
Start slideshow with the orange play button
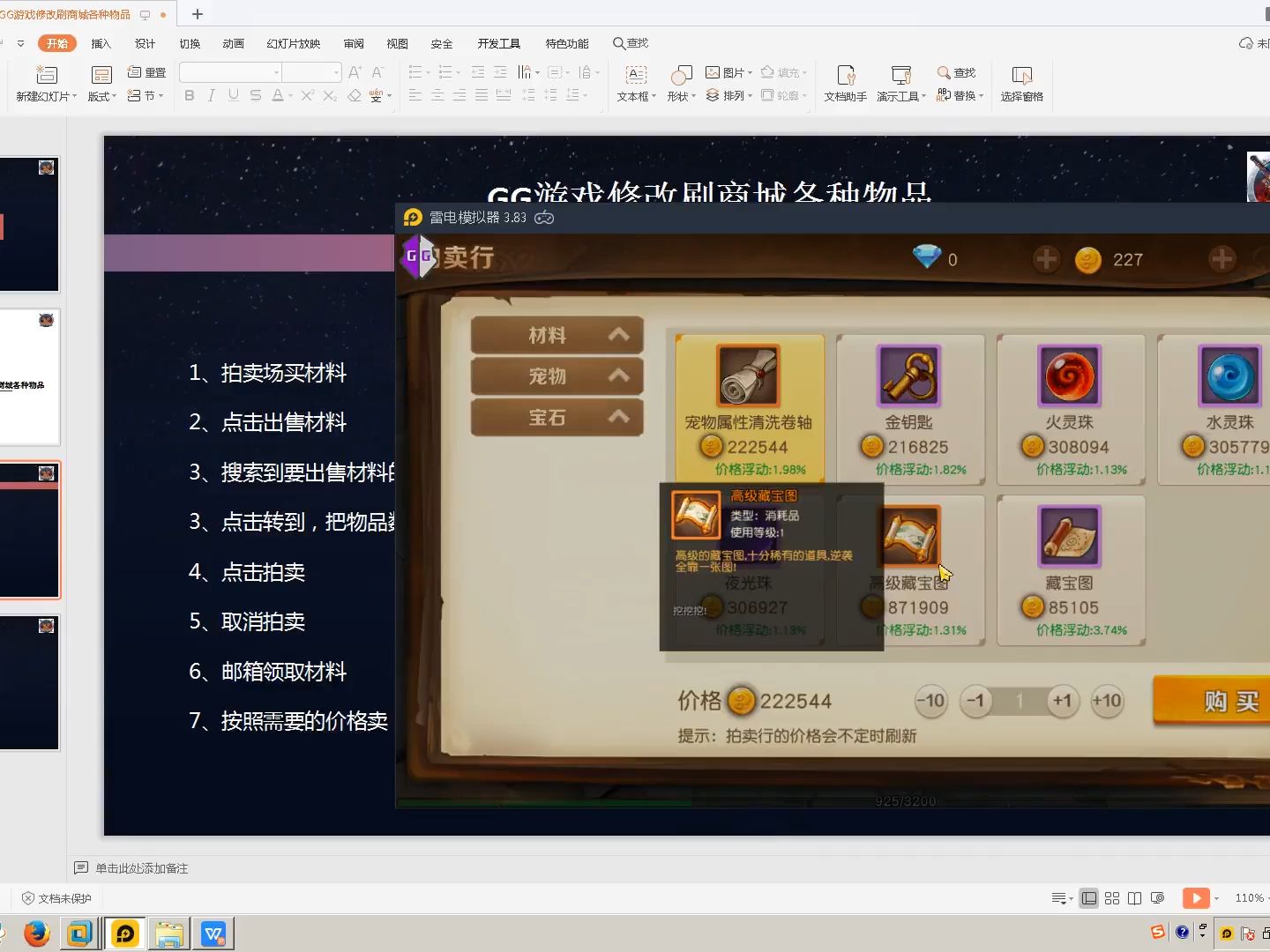pos(1196,898)
